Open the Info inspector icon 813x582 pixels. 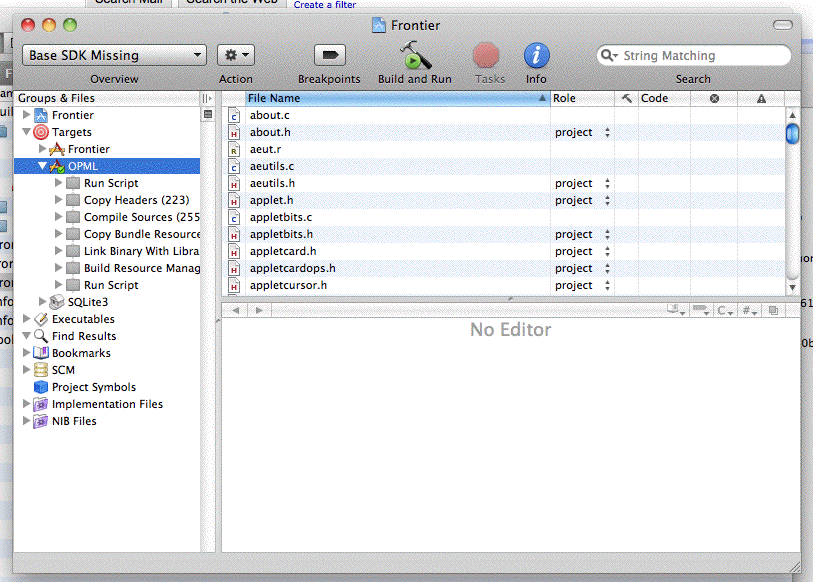point(536,55)
